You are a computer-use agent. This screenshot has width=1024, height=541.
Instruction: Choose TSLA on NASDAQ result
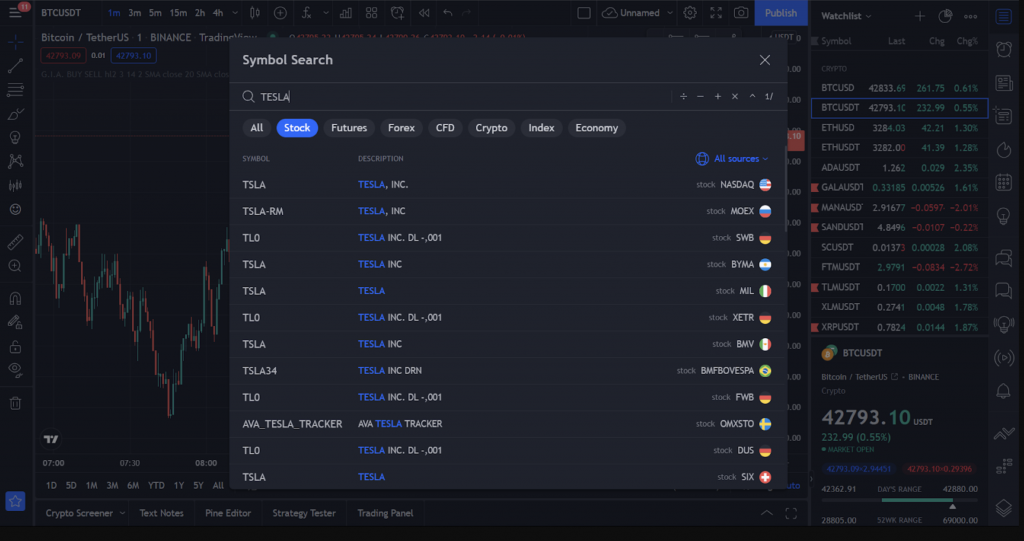pyautogui.click(x=507, y=185)
